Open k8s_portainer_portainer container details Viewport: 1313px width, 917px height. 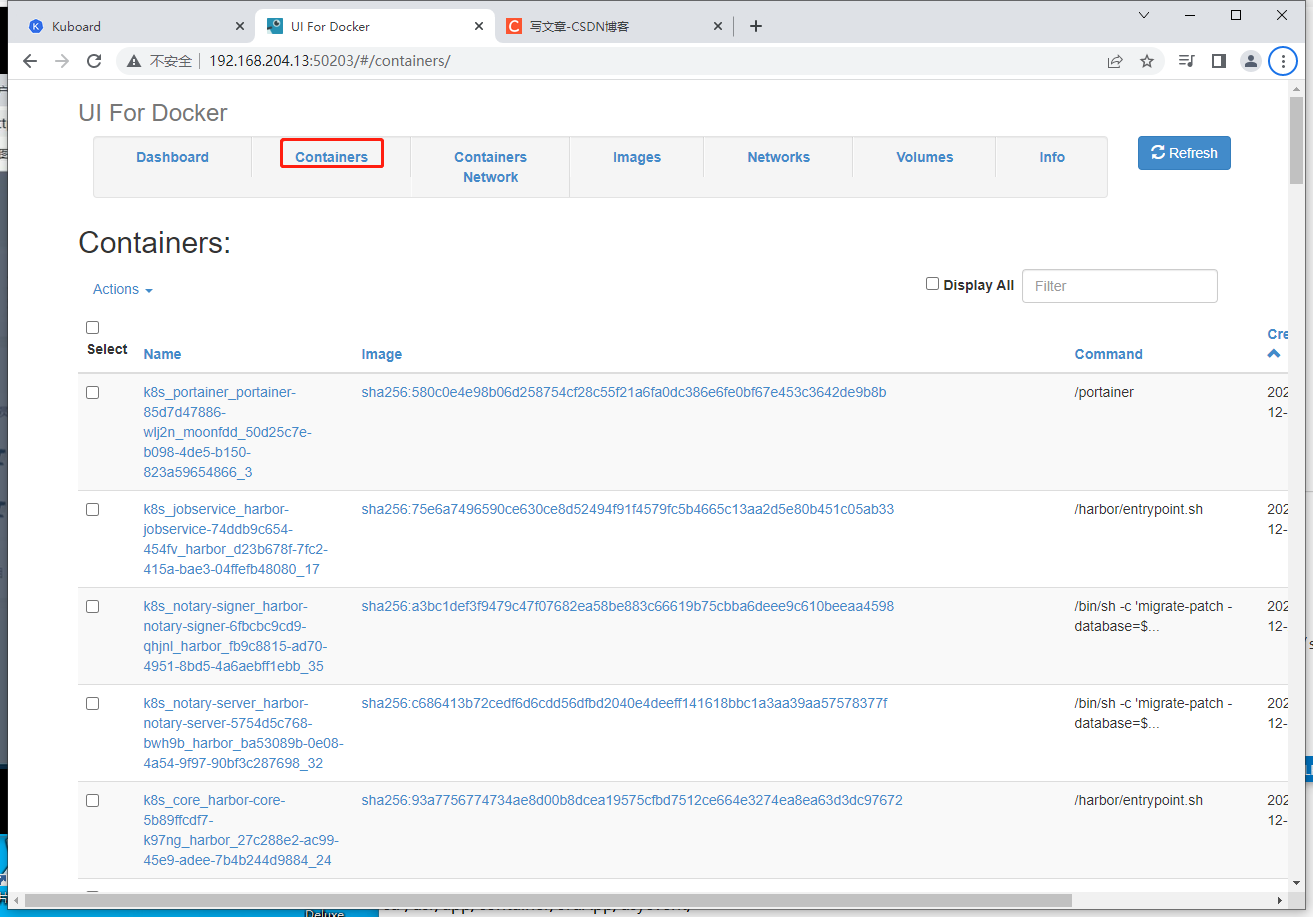[x=229, y=432]
